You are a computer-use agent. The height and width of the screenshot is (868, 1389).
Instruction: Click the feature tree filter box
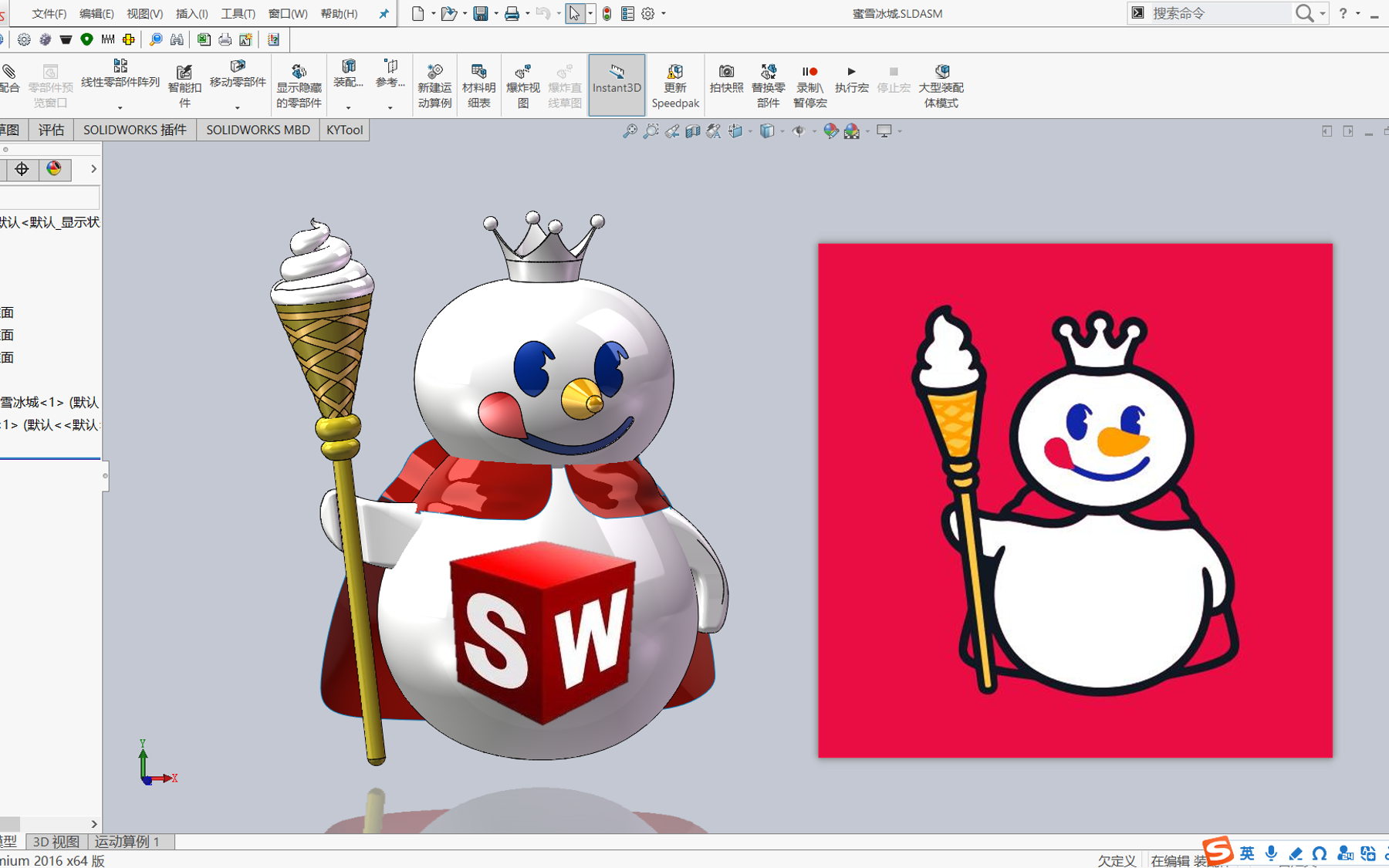(49, 197)
